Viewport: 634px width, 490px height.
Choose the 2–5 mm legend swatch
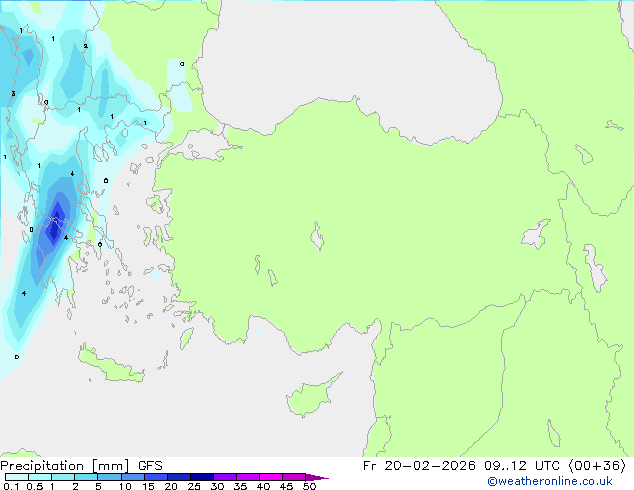pyautogui.click(x=86, y=477)
